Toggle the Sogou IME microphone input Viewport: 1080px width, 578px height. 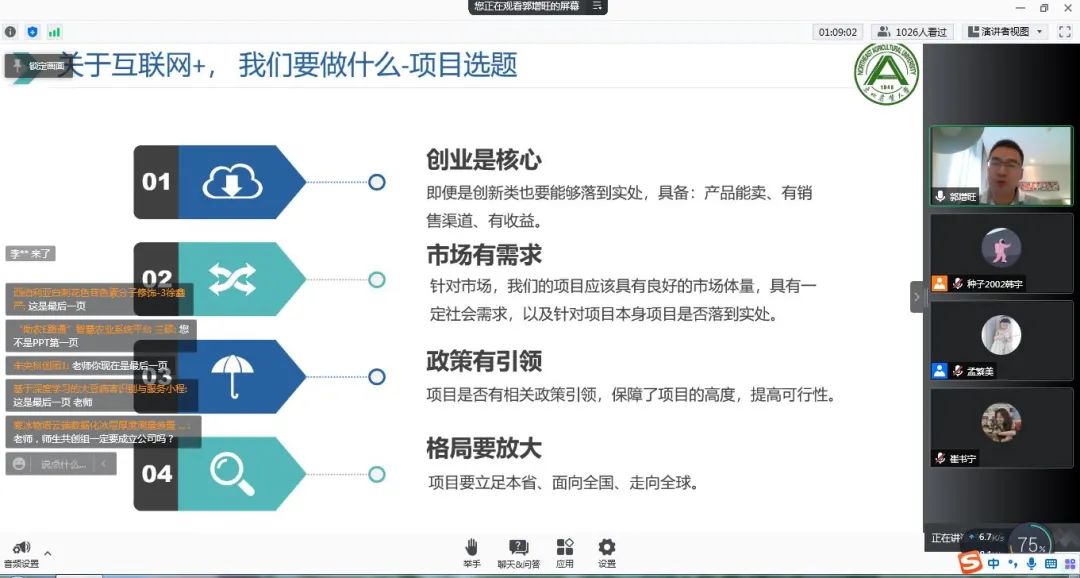(x=1031, y=565)
